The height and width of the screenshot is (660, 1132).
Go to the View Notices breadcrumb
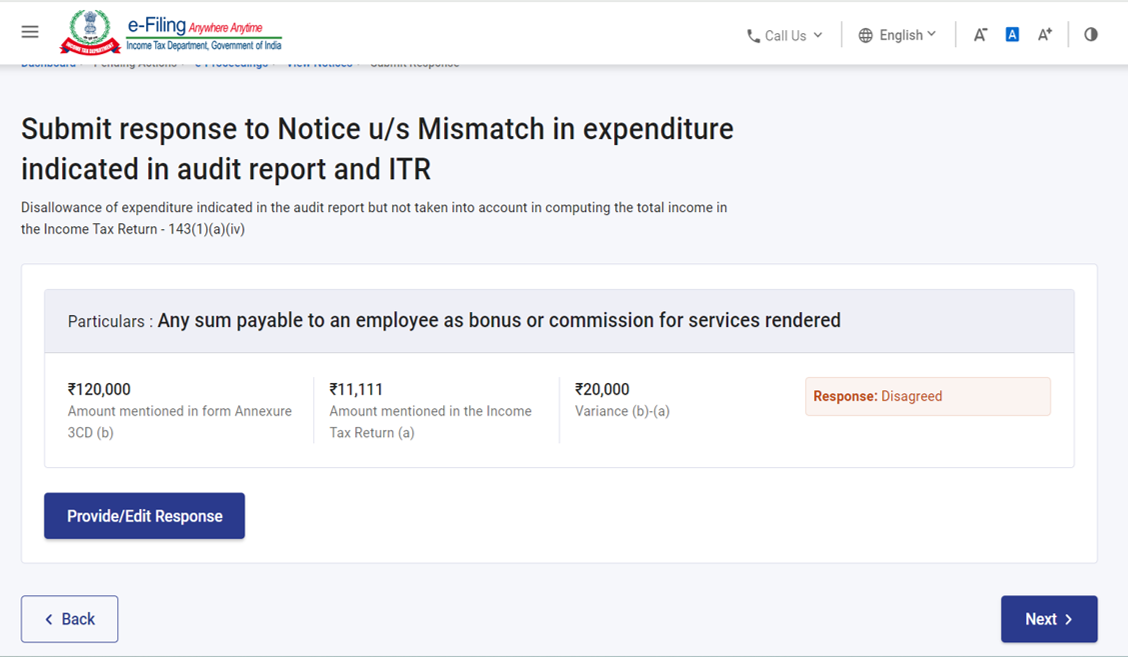(319, 64)
